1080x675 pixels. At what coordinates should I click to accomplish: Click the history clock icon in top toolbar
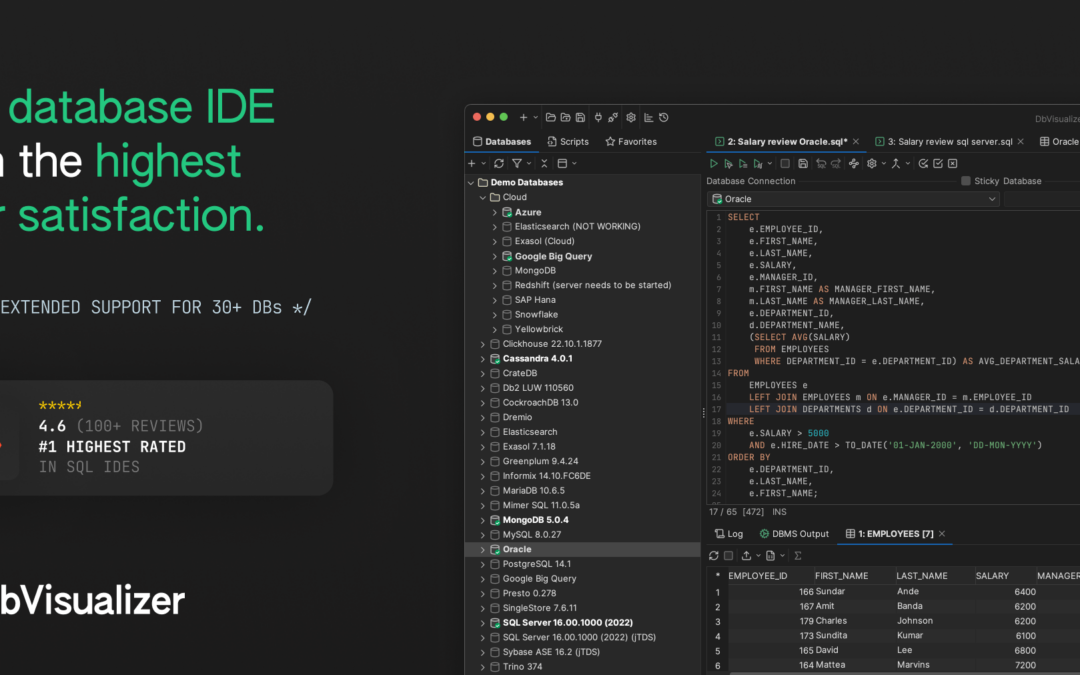(664, 118)
